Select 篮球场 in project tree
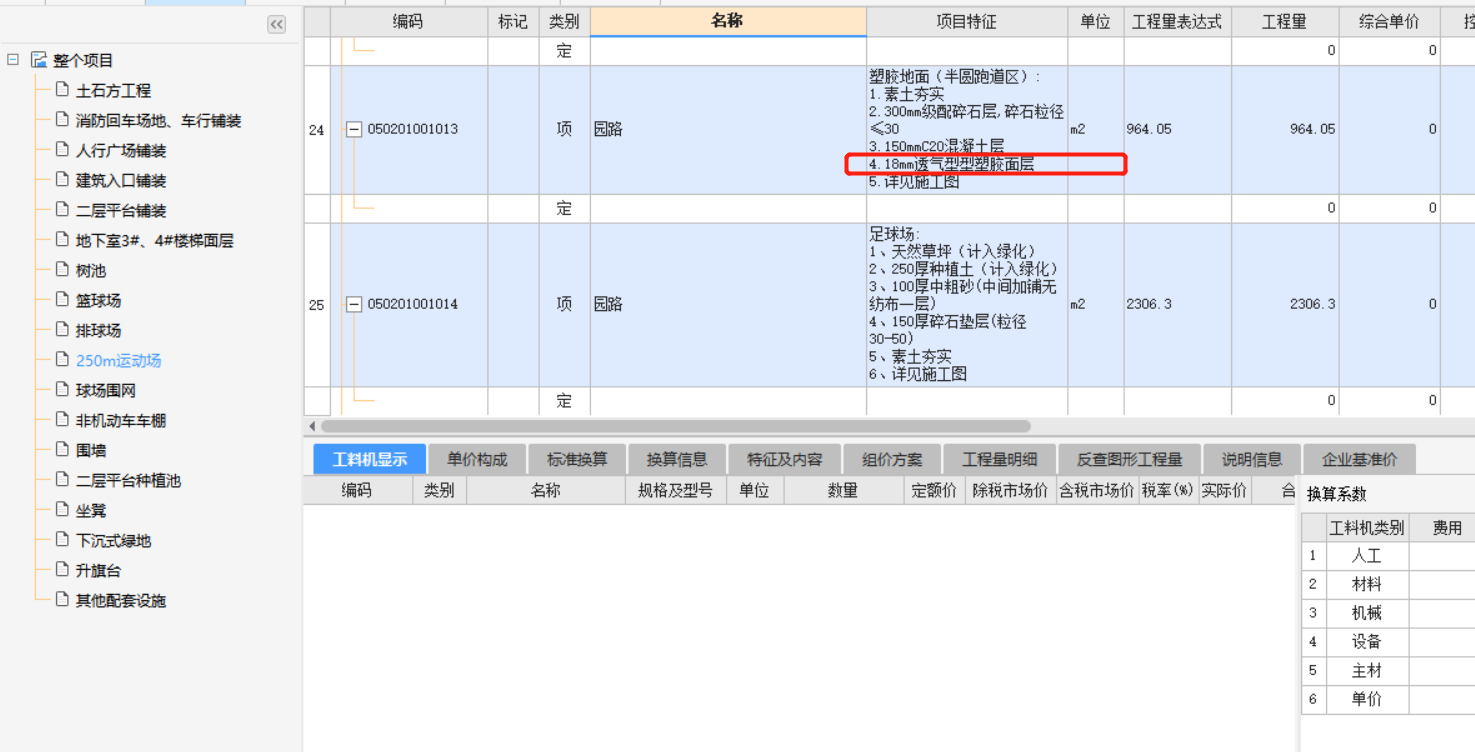This screenshot has height=752, width=1475. [x=98, y=300]
